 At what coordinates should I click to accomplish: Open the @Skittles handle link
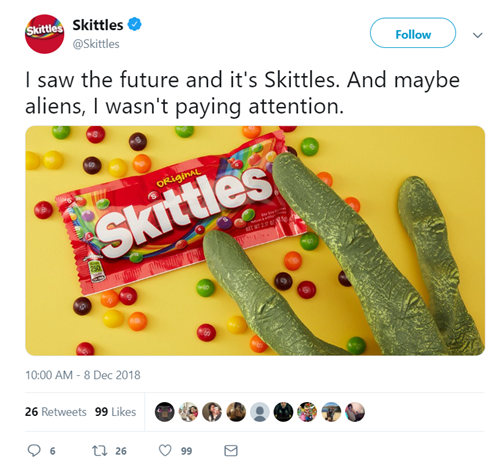coord(96,44)
